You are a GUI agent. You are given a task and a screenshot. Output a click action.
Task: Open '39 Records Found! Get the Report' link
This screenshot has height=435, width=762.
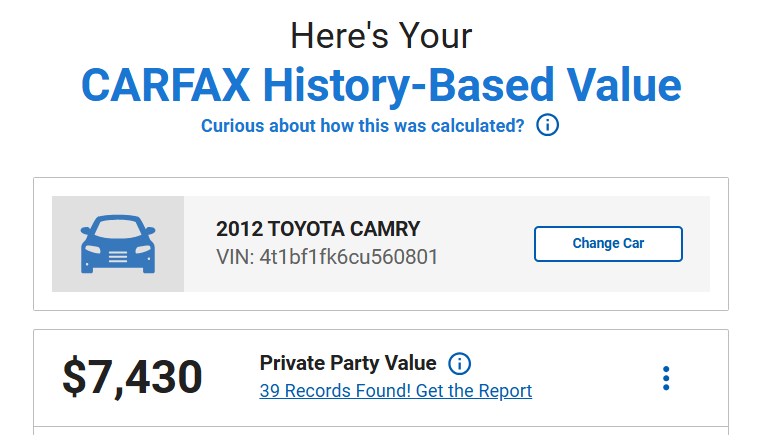pyautogui.click(x=396, y=391)
